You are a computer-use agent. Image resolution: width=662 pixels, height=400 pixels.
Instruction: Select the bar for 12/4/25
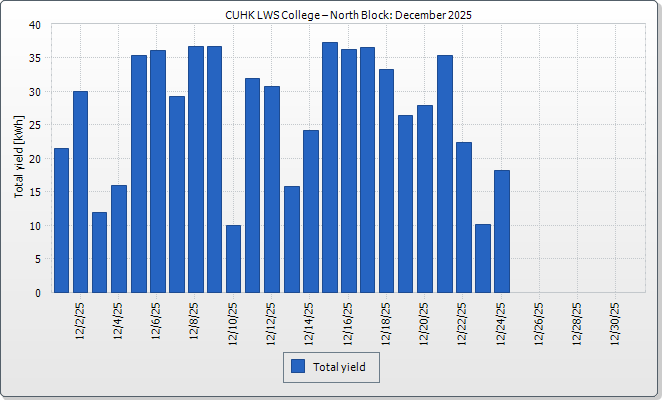tap(119, 239)
